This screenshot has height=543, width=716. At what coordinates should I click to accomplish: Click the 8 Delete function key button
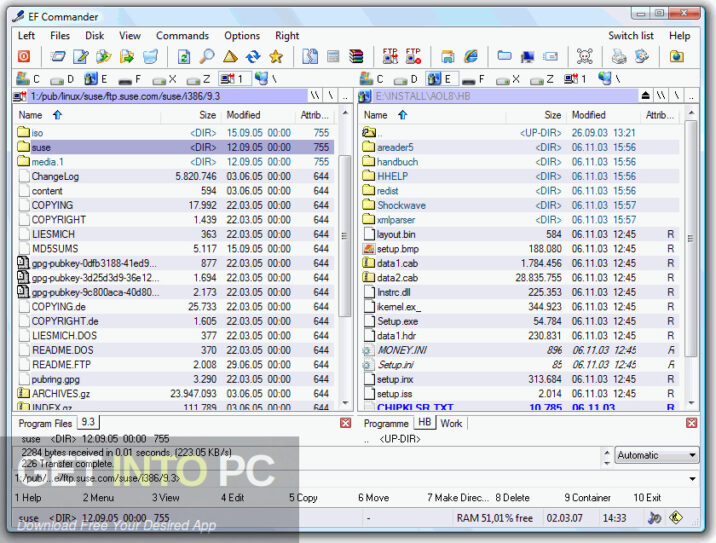[512, 497]
